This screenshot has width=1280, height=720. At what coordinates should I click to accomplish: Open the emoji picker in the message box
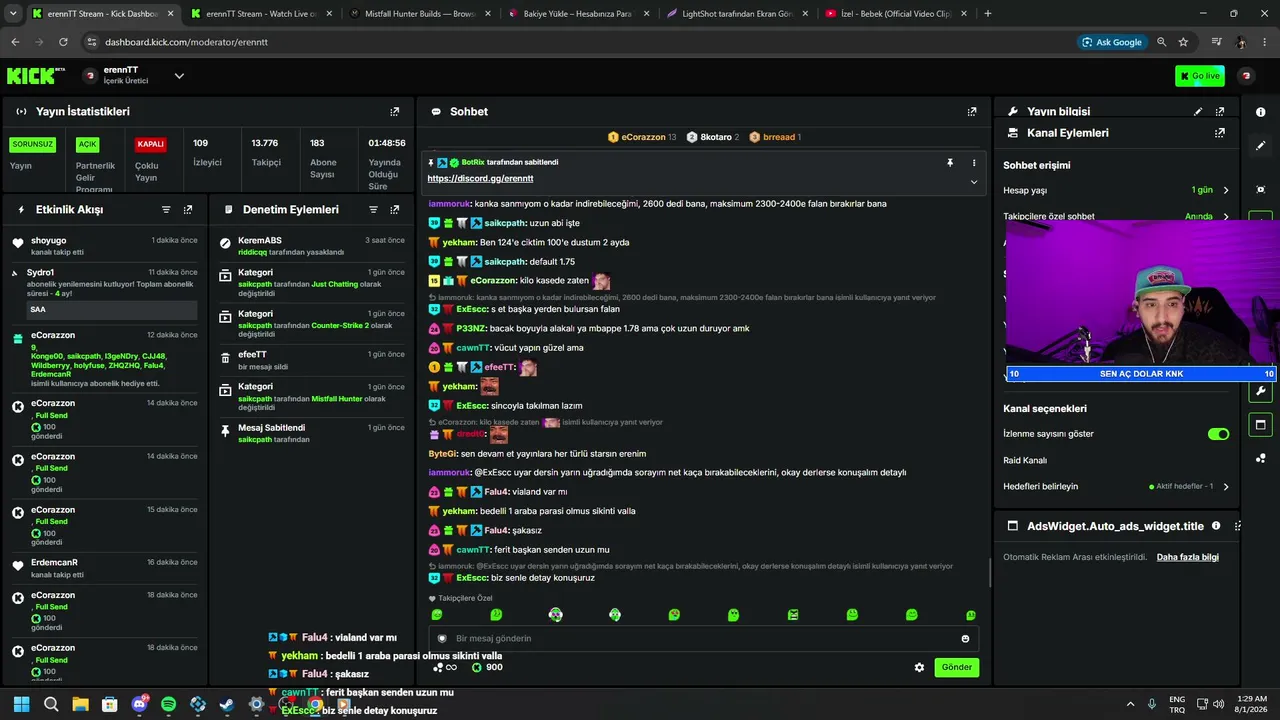(965, 639)
